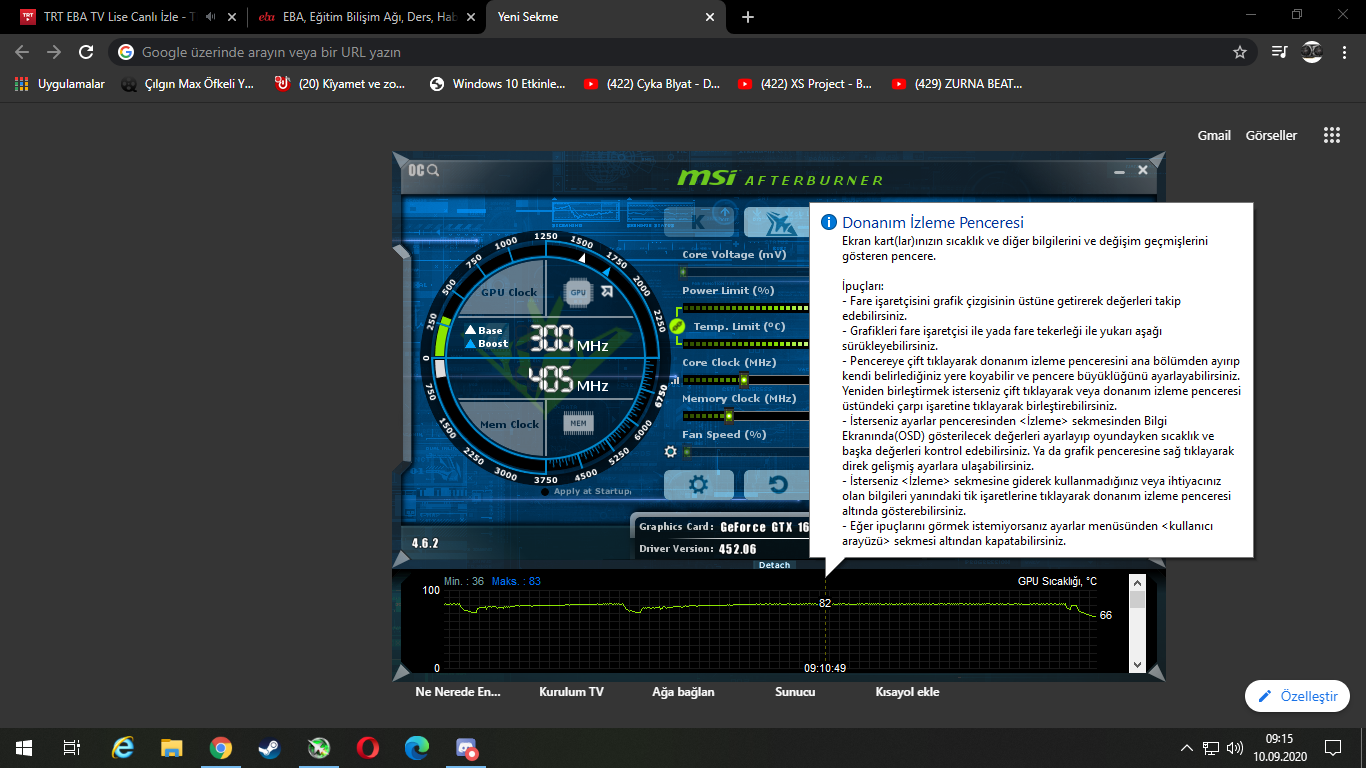
Task: Mute the TRT EBA TV tab audio
Action: (210, 17)
